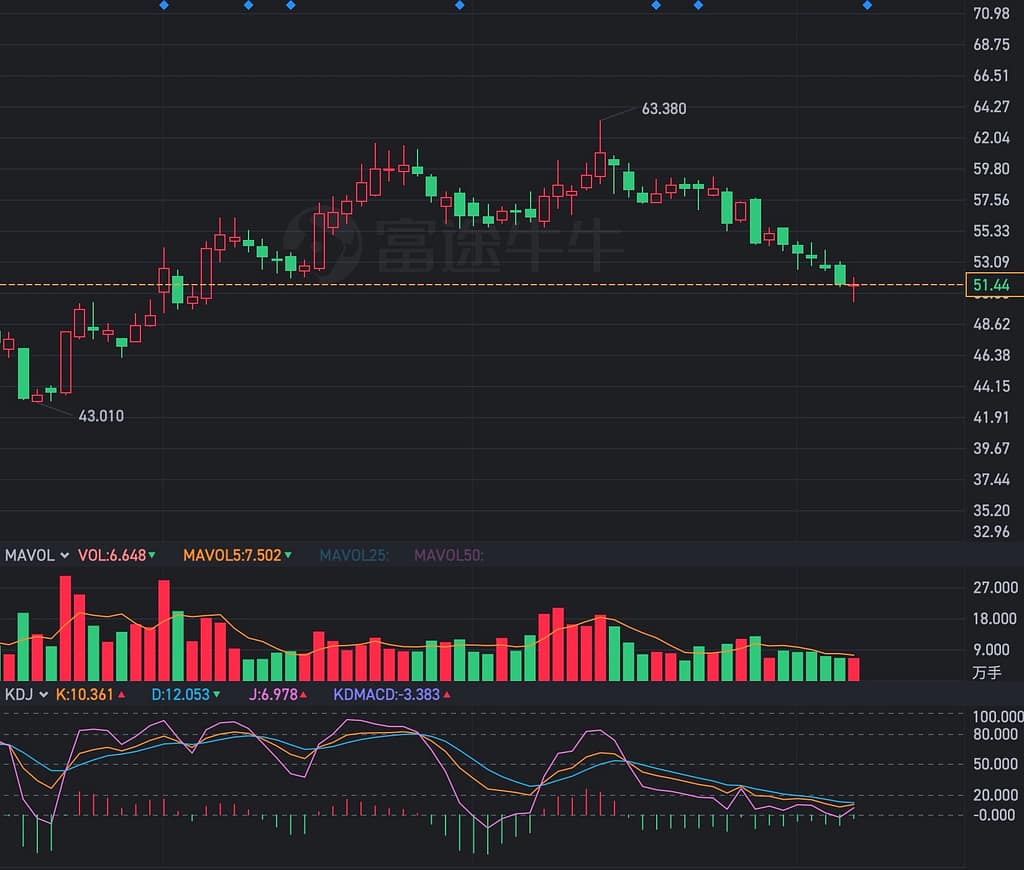Image resolution: width=1024 pixels, height=870 pixels.
Task: Select the middle (fourth) blue diamond marker
Action: [459, 5]
